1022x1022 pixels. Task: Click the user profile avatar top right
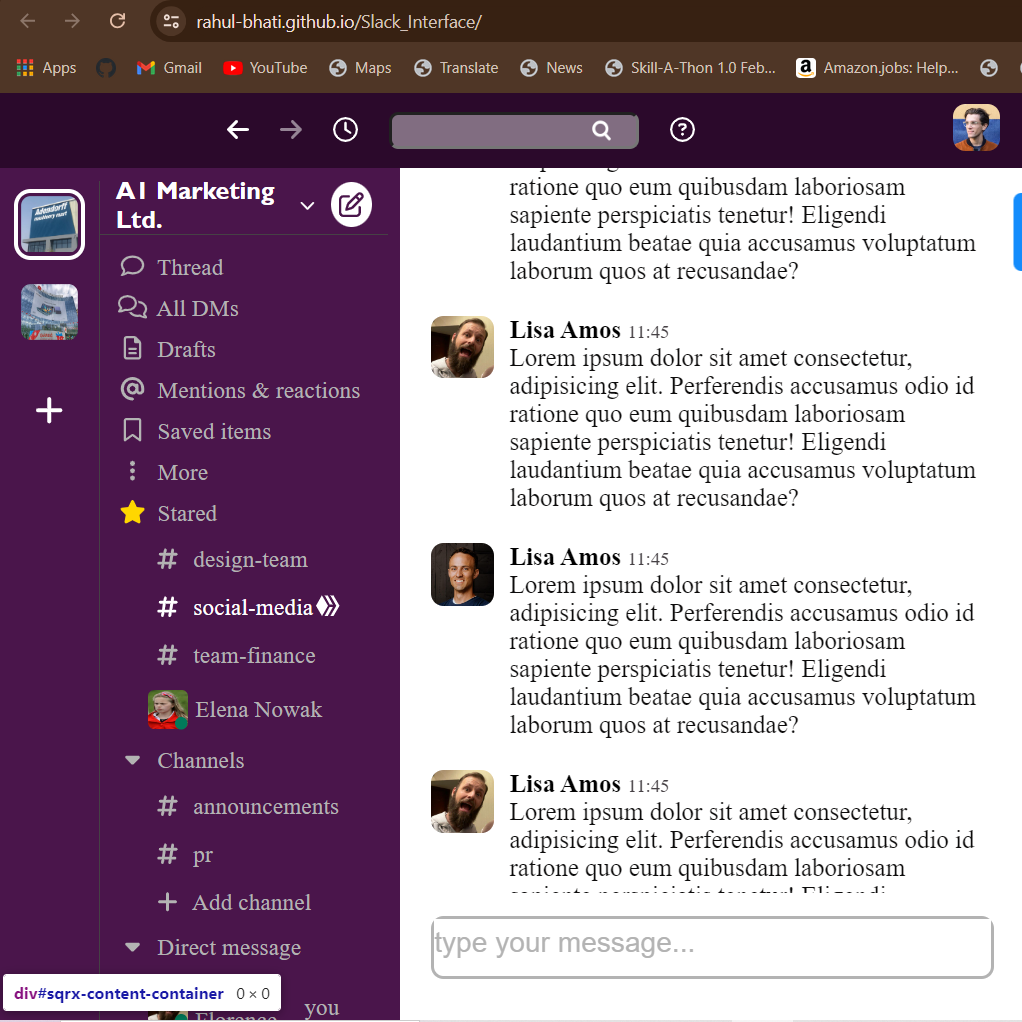coord(976,129)
